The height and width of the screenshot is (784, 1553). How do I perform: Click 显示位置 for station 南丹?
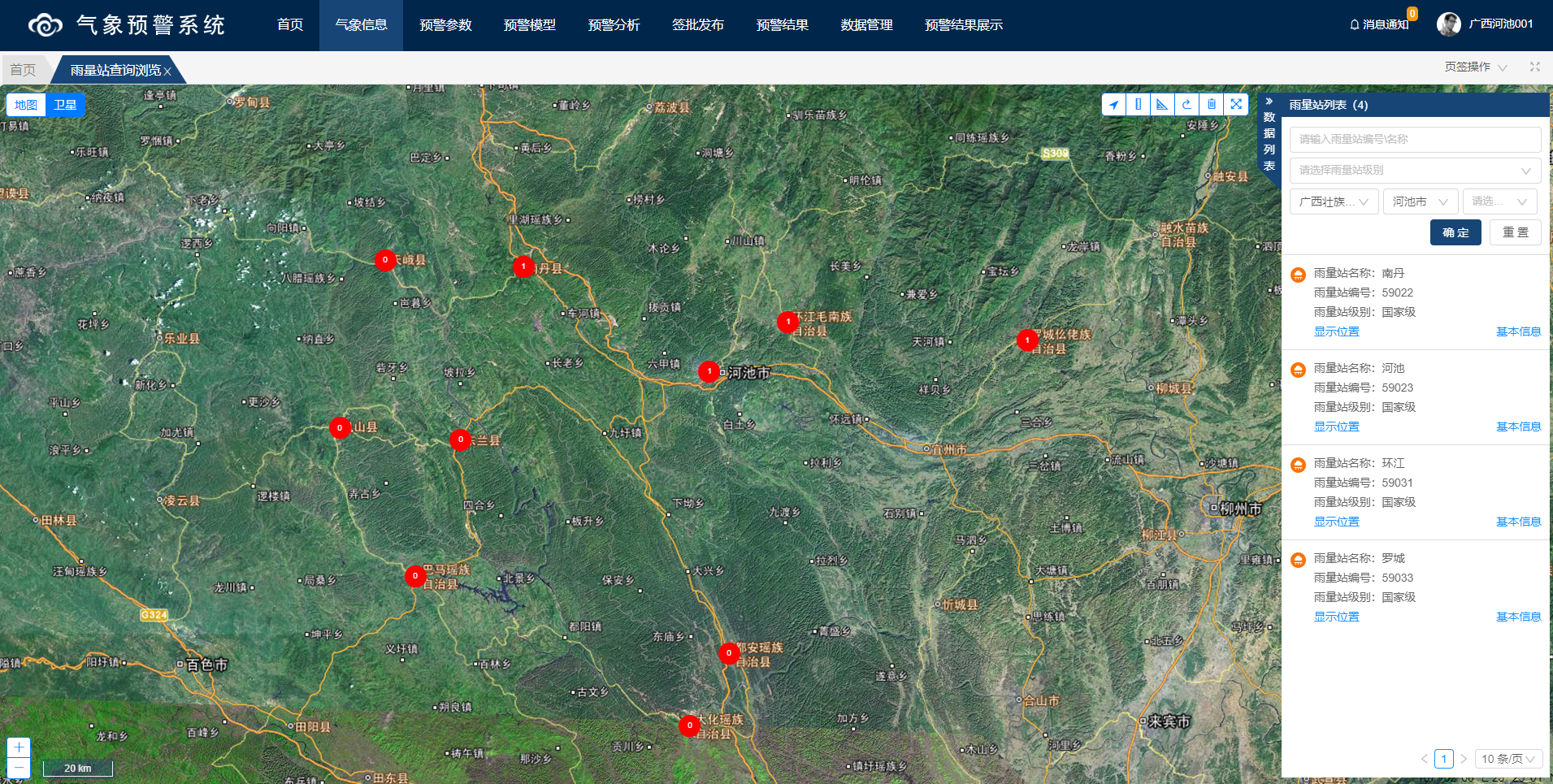click(1337, 331)
